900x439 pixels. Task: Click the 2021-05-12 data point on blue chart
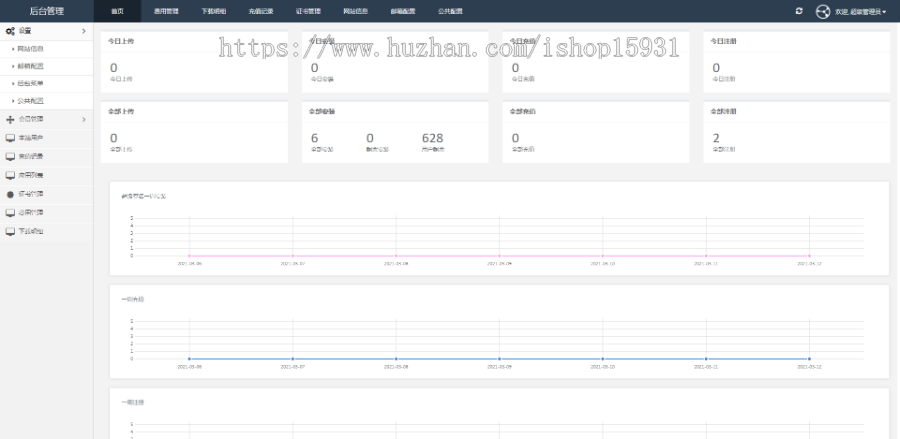809,358
